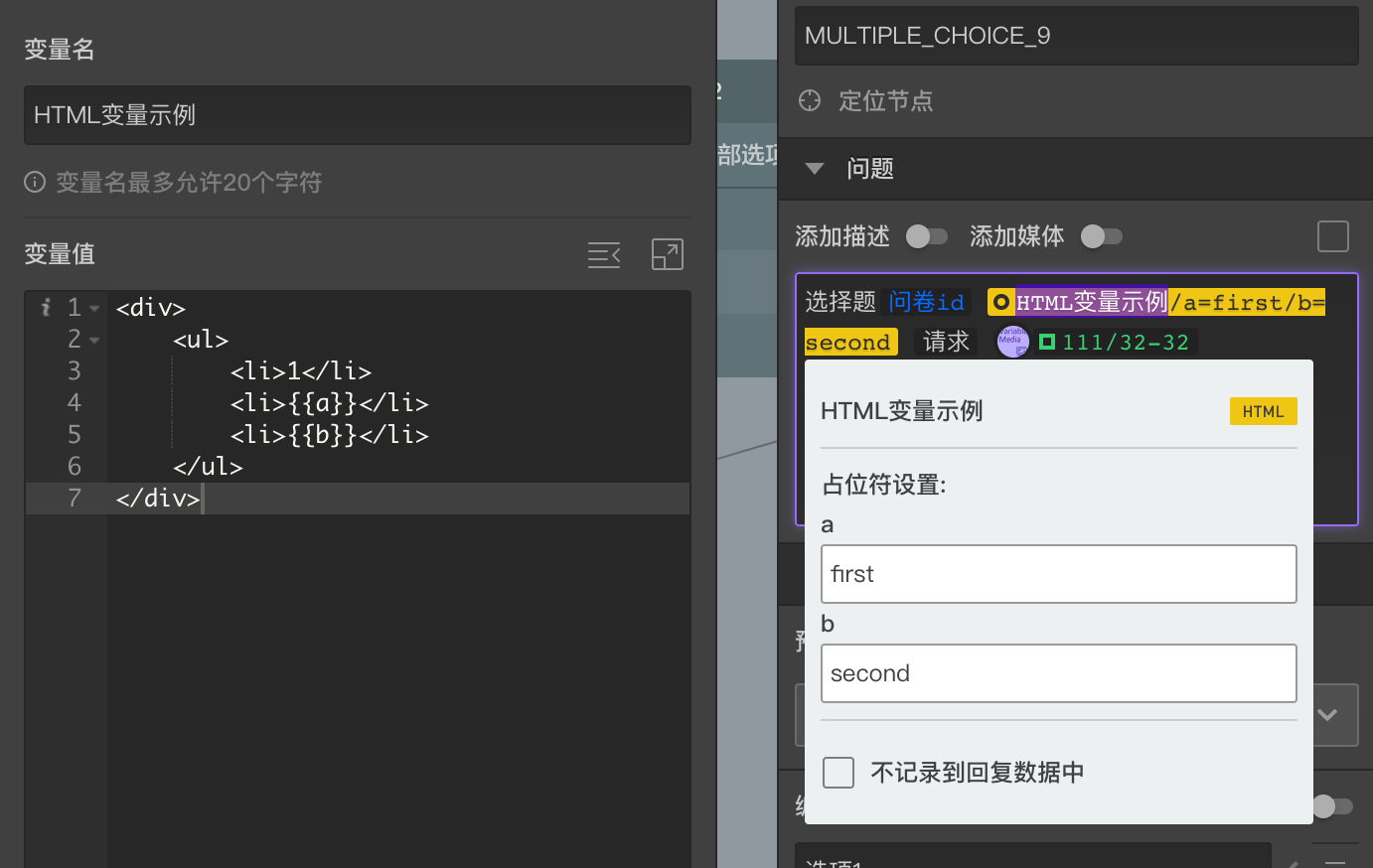
Task: Click the yellow HTML badge in popup
Action: pyautogui.click(x=1263, y=411)
